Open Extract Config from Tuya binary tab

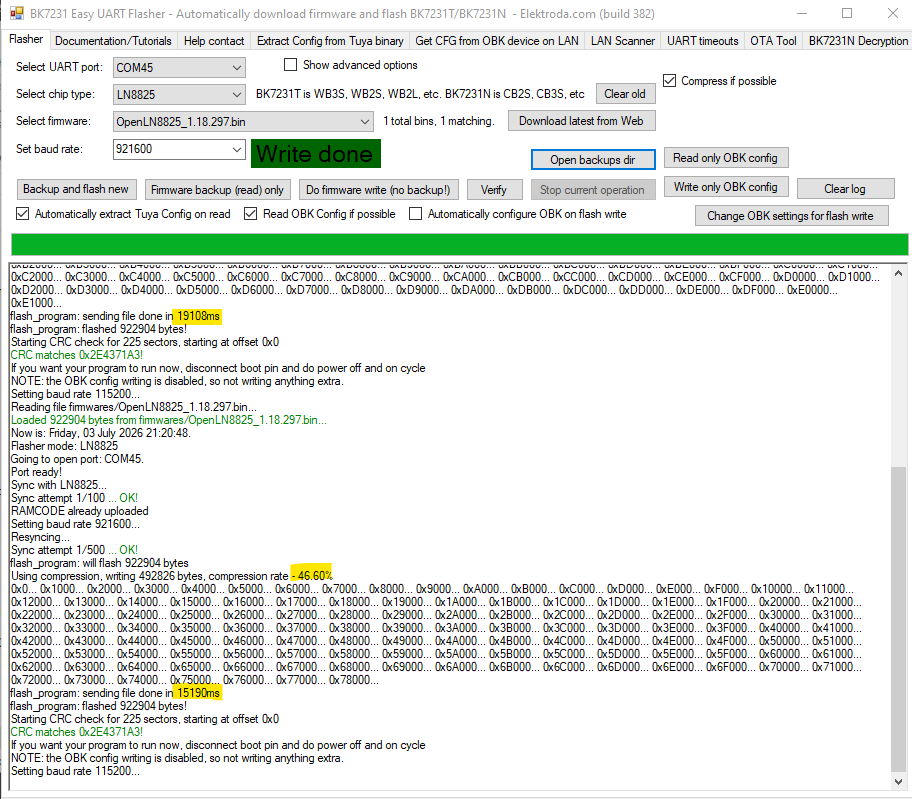[330, 41]
